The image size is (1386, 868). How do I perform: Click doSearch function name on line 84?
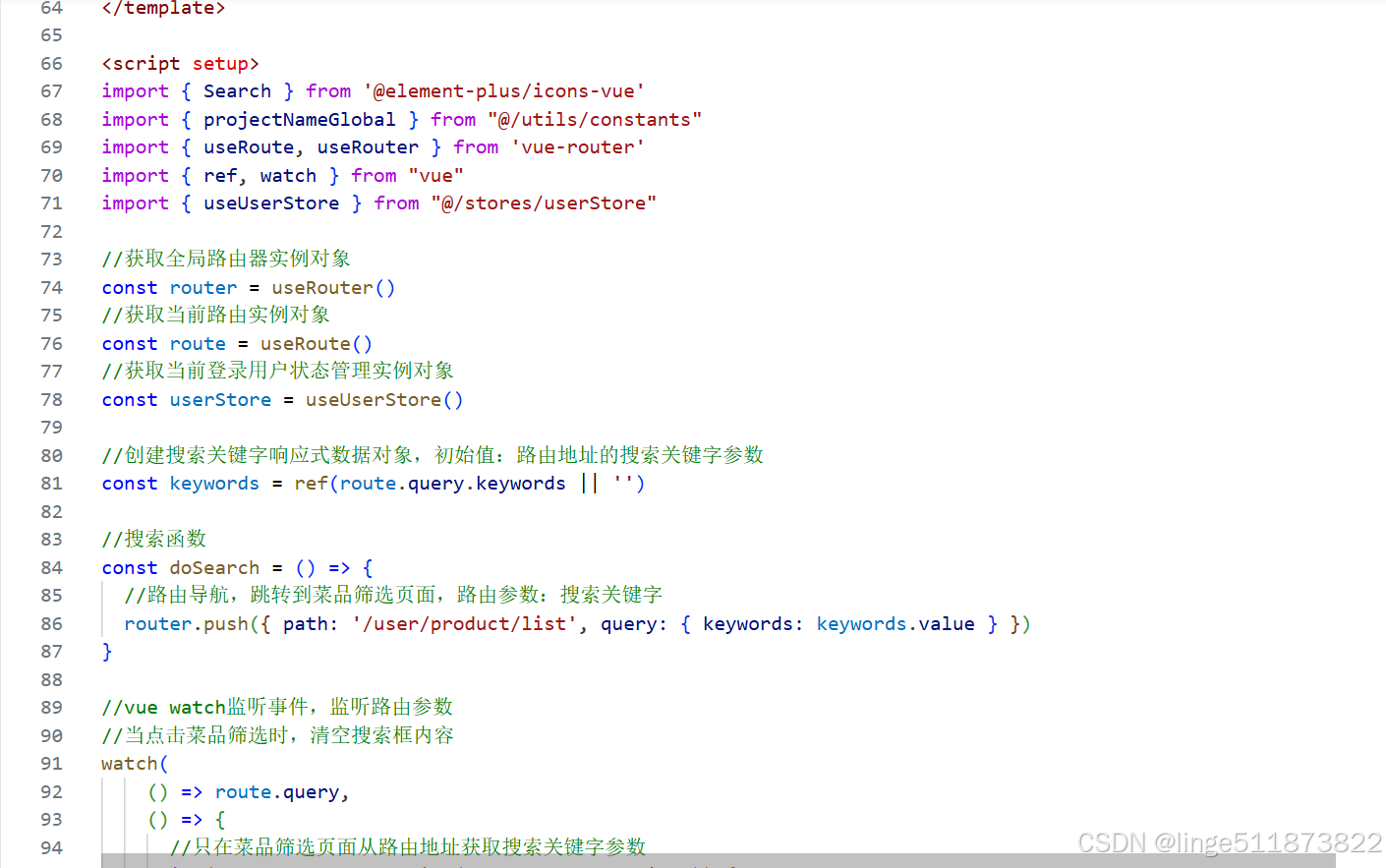point(214,568)
